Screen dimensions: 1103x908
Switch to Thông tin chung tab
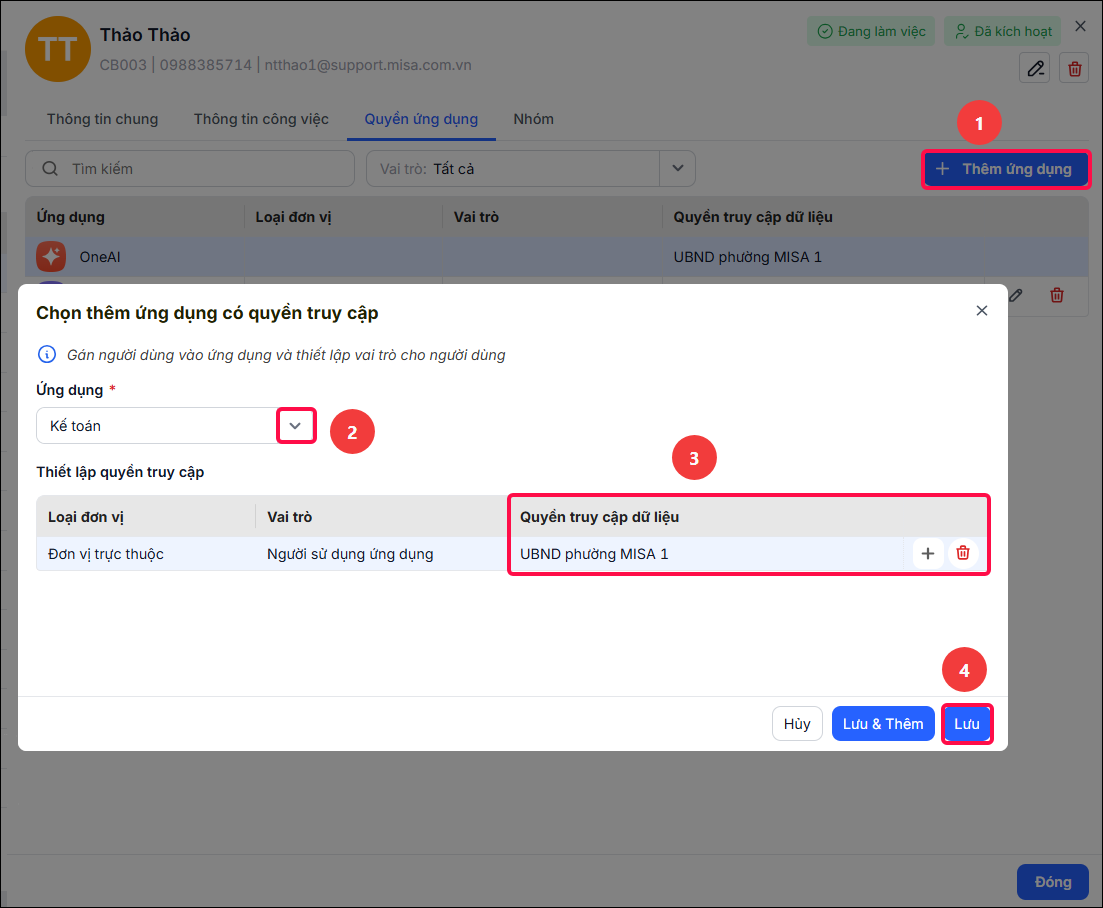pyautogui.click(x=103, y=119)
